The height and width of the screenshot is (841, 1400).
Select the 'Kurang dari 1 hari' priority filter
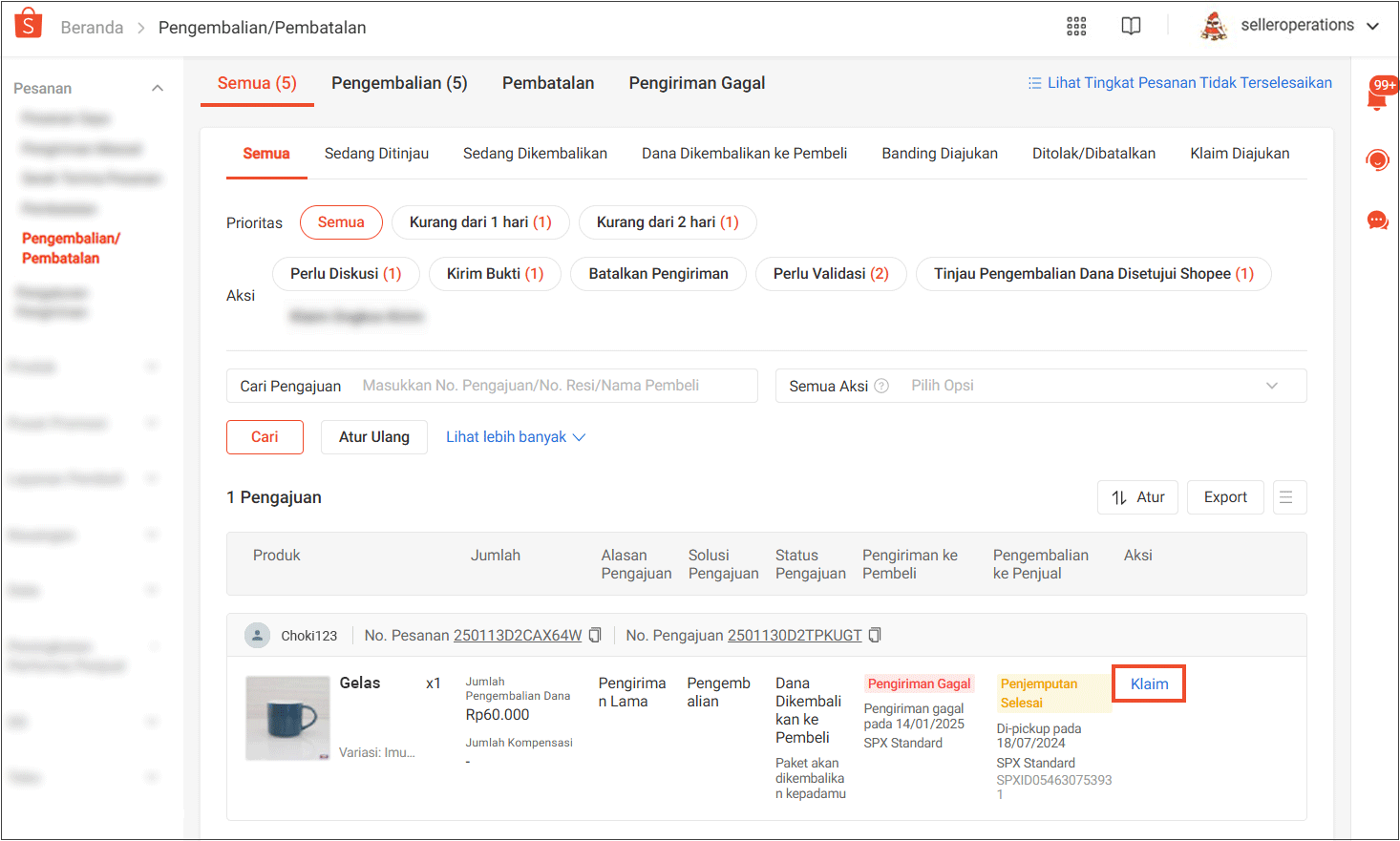pyautogui.click(x=479, y=222)
